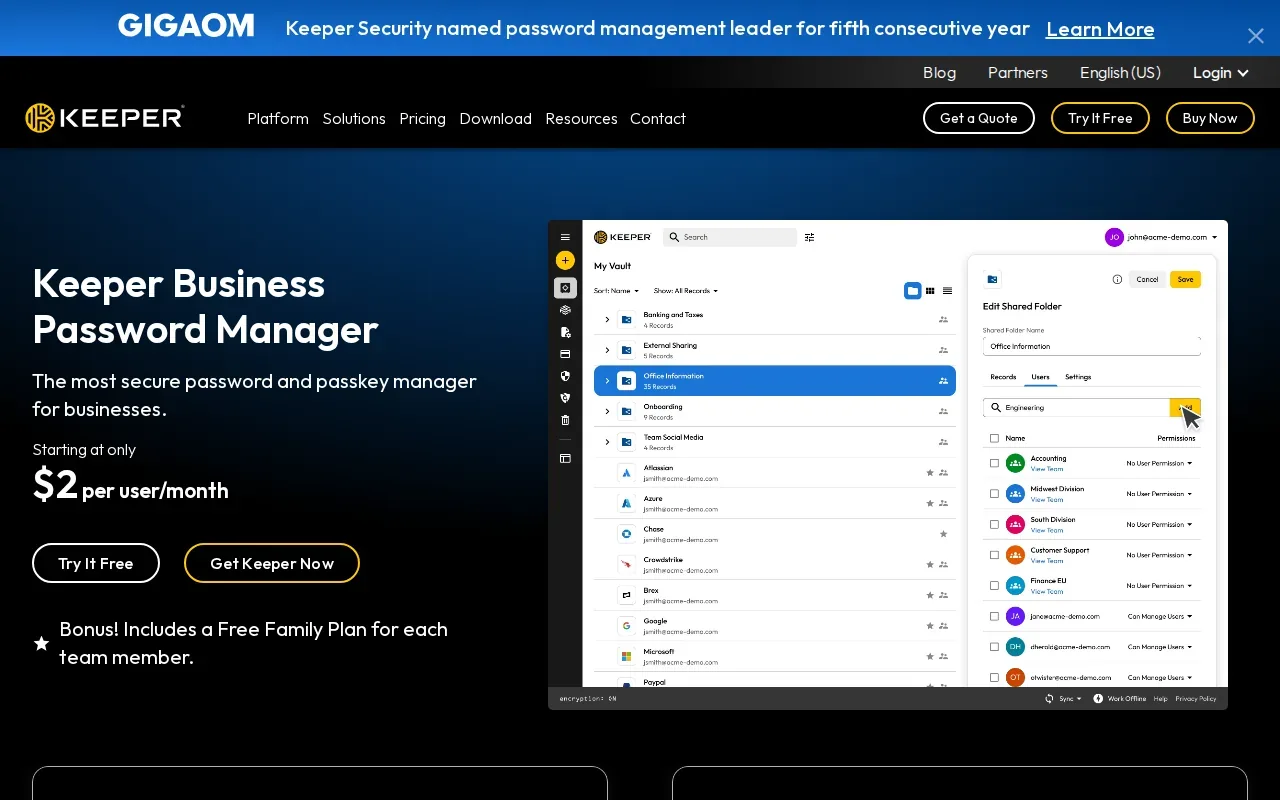
Task: Click the search filter sliders icon
Action: click(810, 237)
